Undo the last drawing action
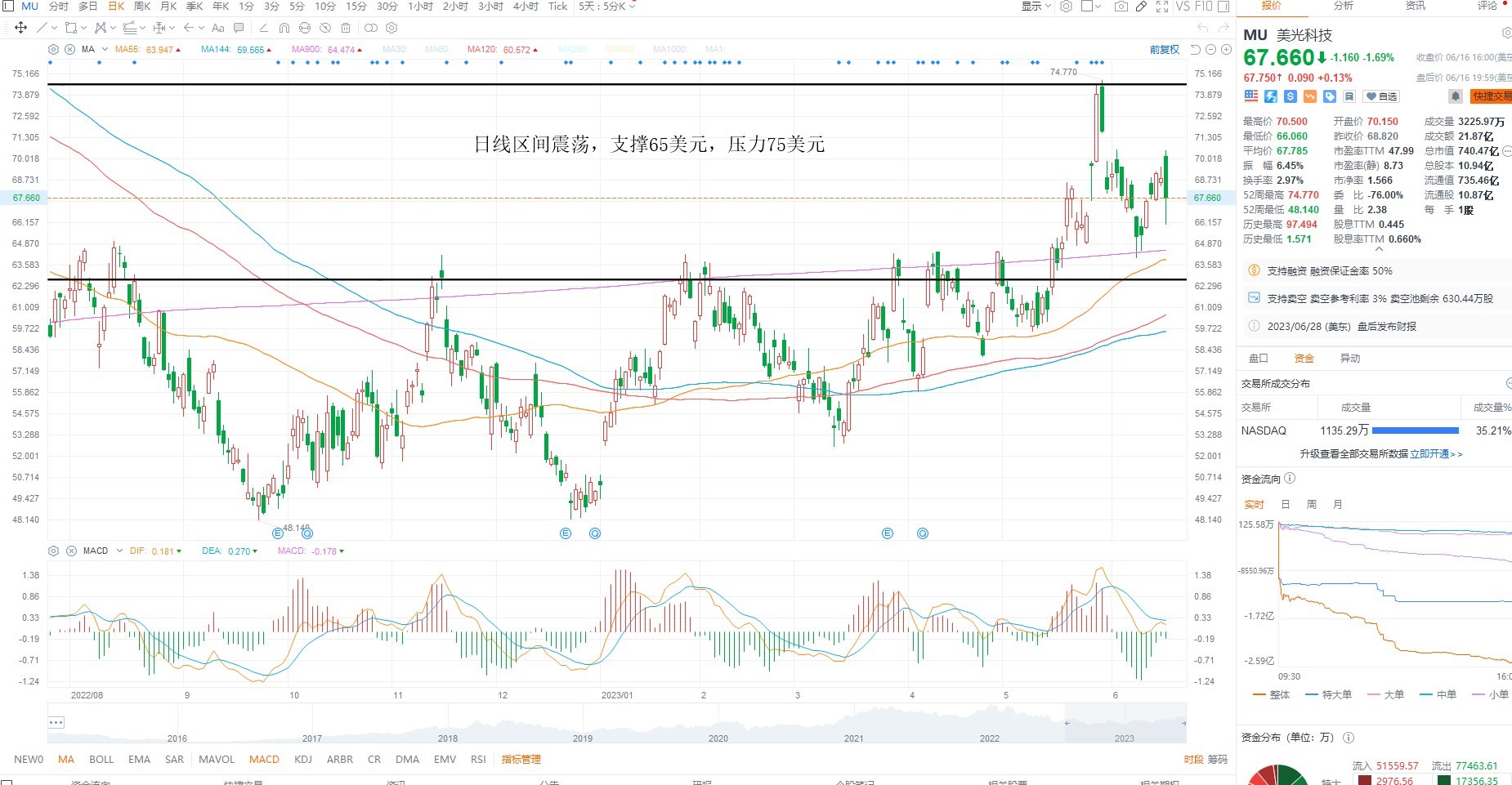This screenshot has width=1512, height=785. coord(1203,28)
